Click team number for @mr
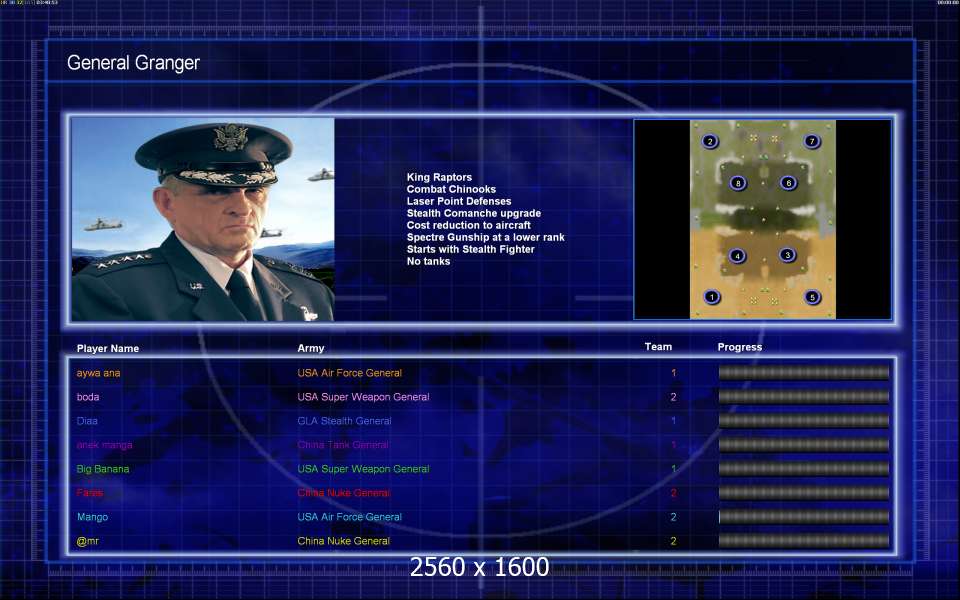Screen dimensions: 960x600 tap(673, 541)
